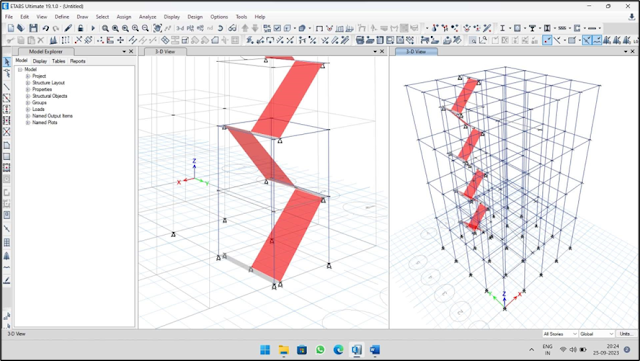Click the Run Analysis play arrow
The width and height of the screenshot is (640, 361).
pyautogui.click(x=93, y=28)
